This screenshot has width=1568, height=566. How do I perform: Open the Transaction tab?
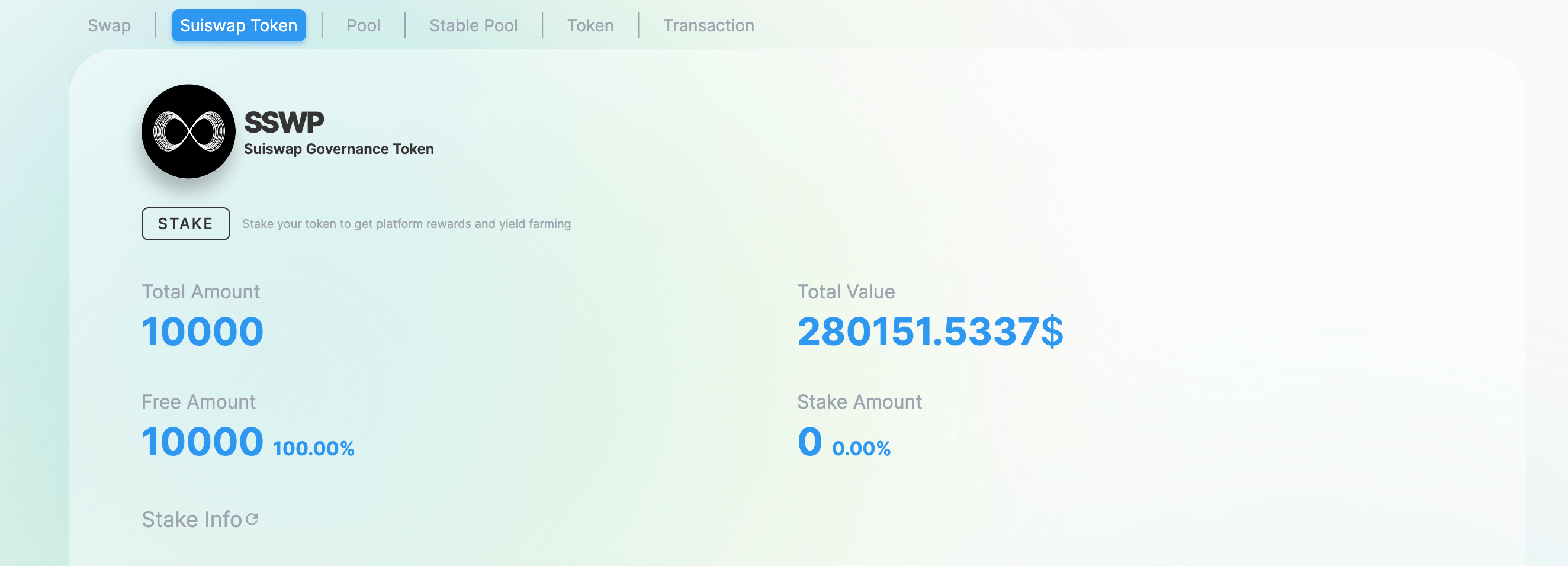(x=709, y=25)
